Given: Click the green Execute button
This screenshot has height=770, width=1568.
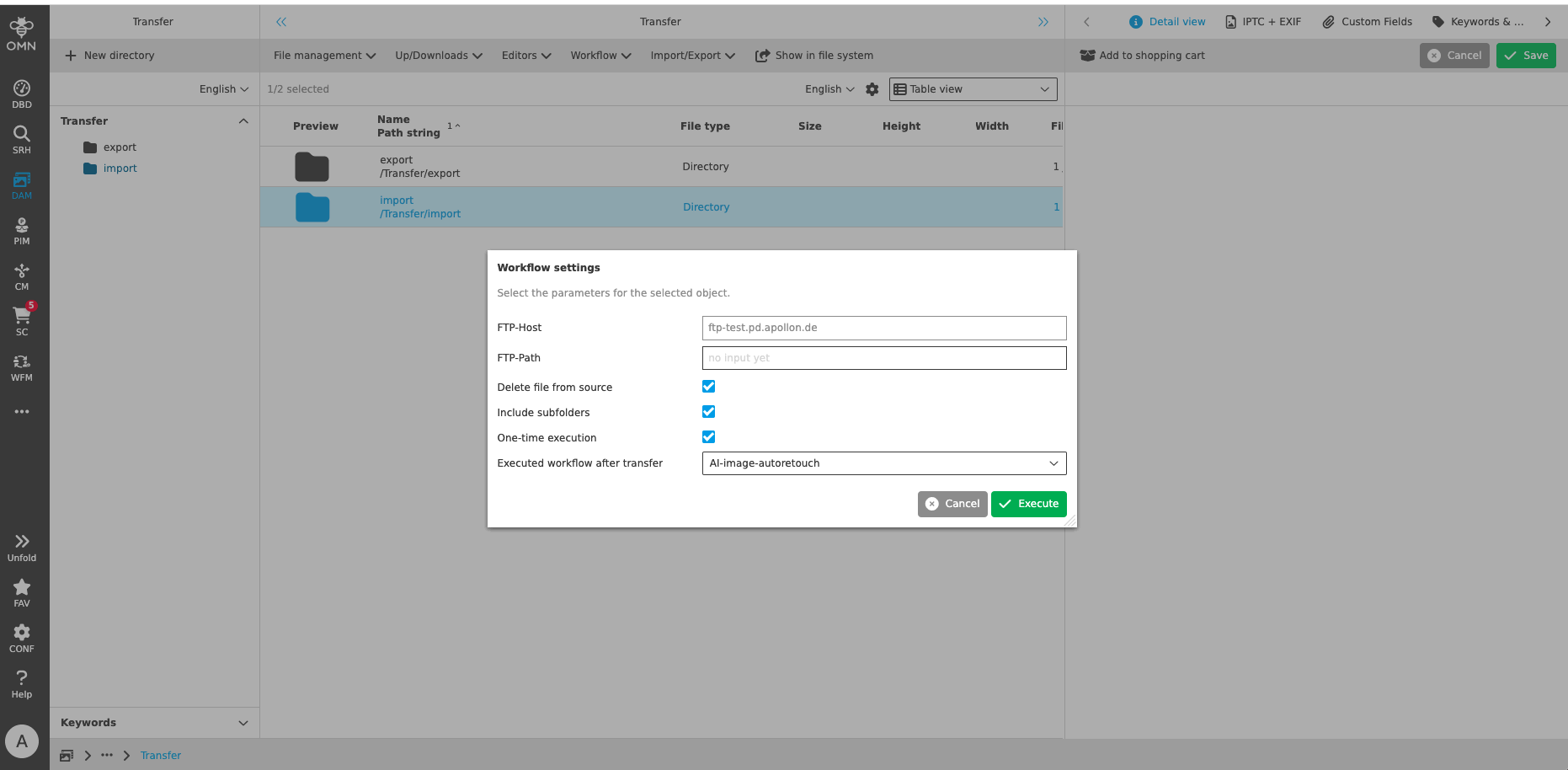Looking at the screenshot, I should point(1028,504).
